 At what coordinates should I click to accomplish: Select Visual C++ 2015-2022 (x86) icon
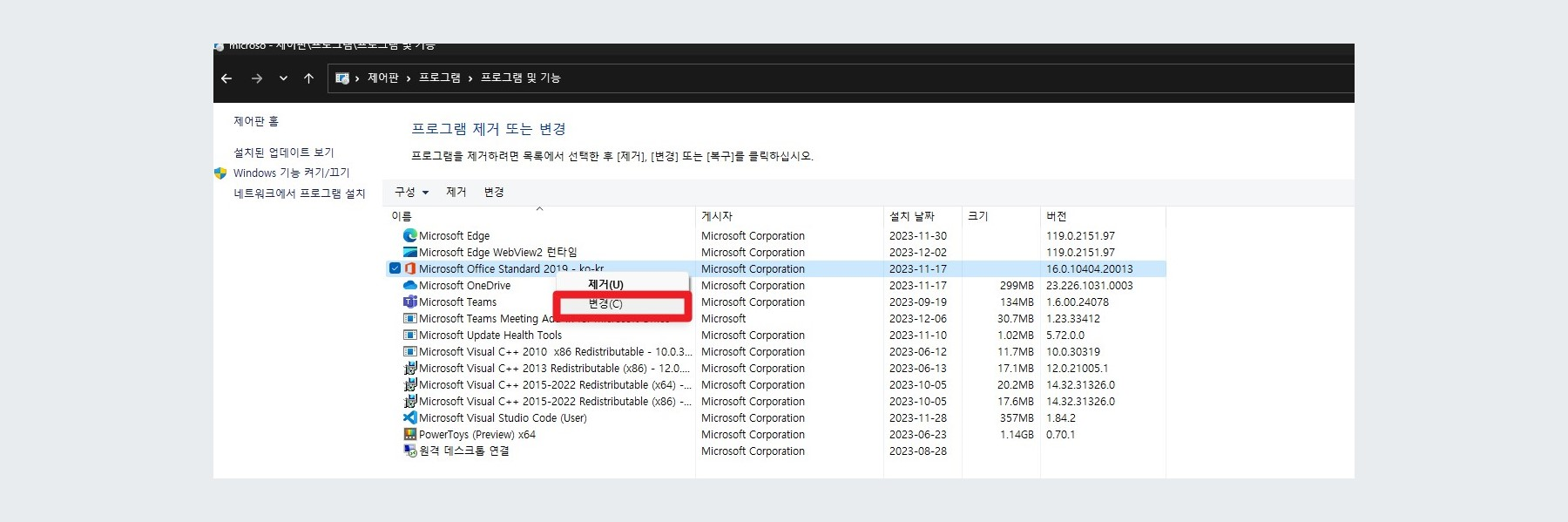pyautogui.click(x=410, y=401)
